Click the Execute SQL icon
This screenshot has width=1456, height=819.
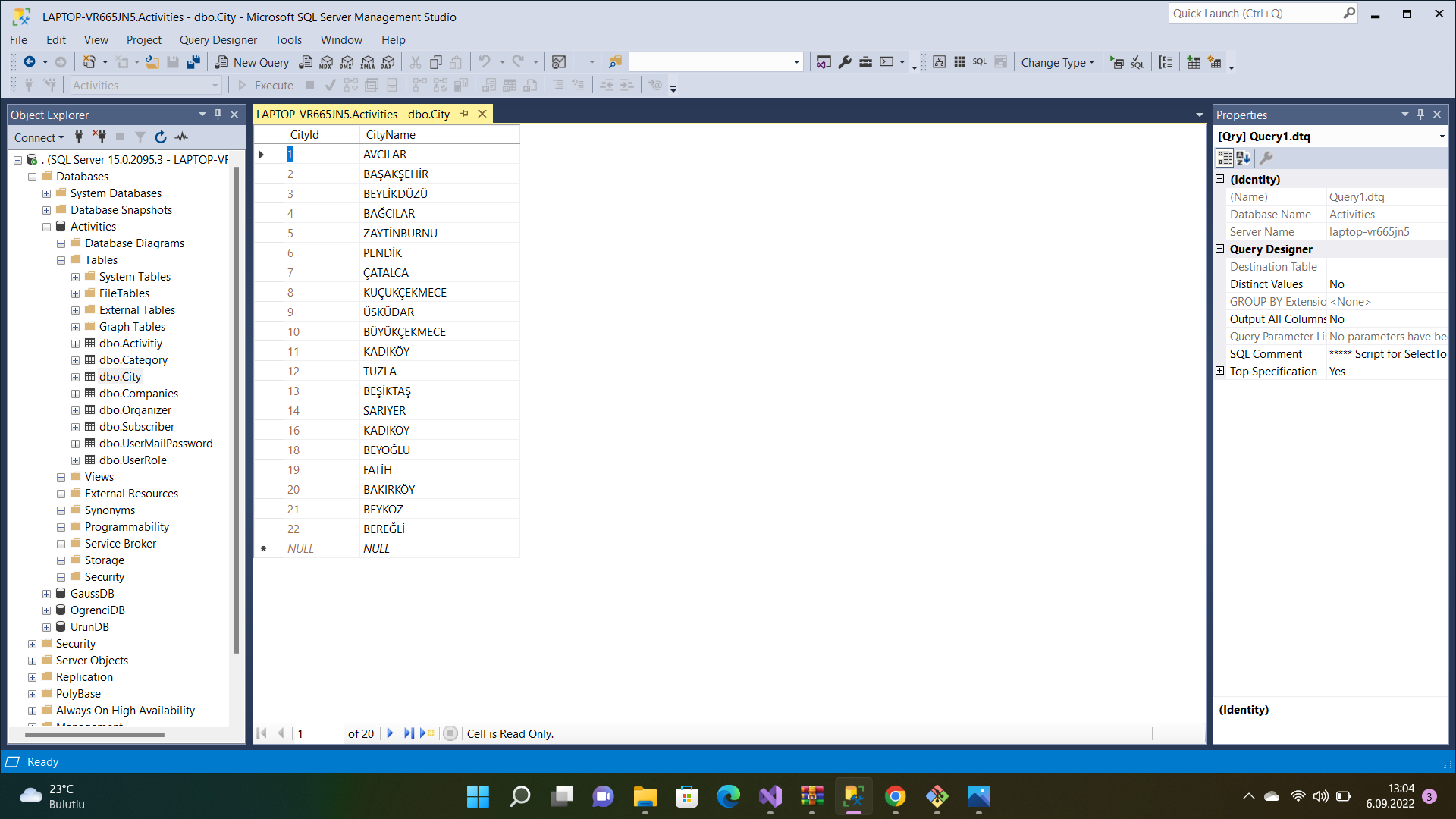tap(1117, 62)
